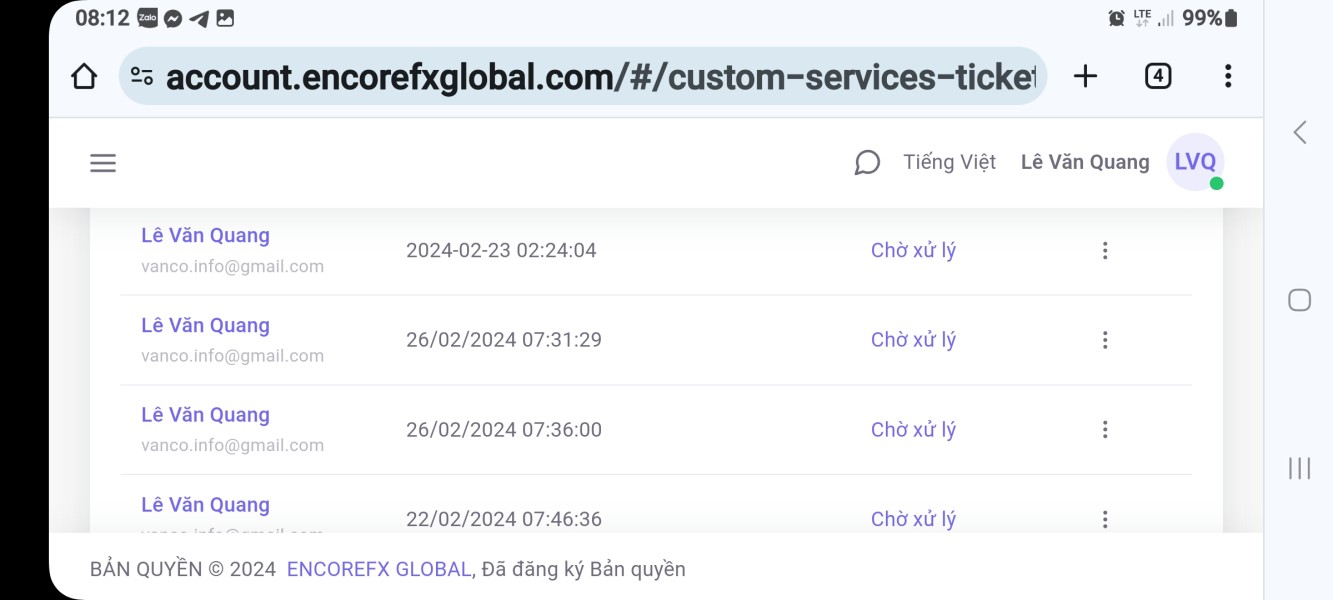Click status Chờ xử lý for 07:31:29 ticket
Viewport: 1333px width, 600px height.
click(913, 340)
